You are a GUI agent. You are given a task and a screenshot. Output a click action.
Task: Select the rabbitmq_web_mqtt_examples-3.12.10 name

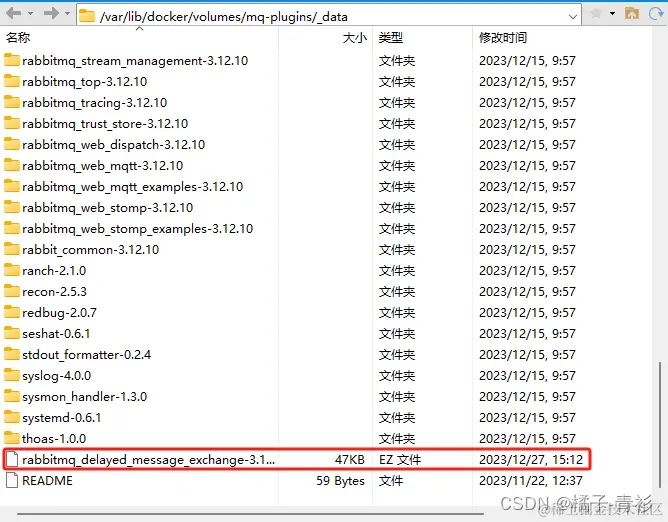(x=132, y=187)
